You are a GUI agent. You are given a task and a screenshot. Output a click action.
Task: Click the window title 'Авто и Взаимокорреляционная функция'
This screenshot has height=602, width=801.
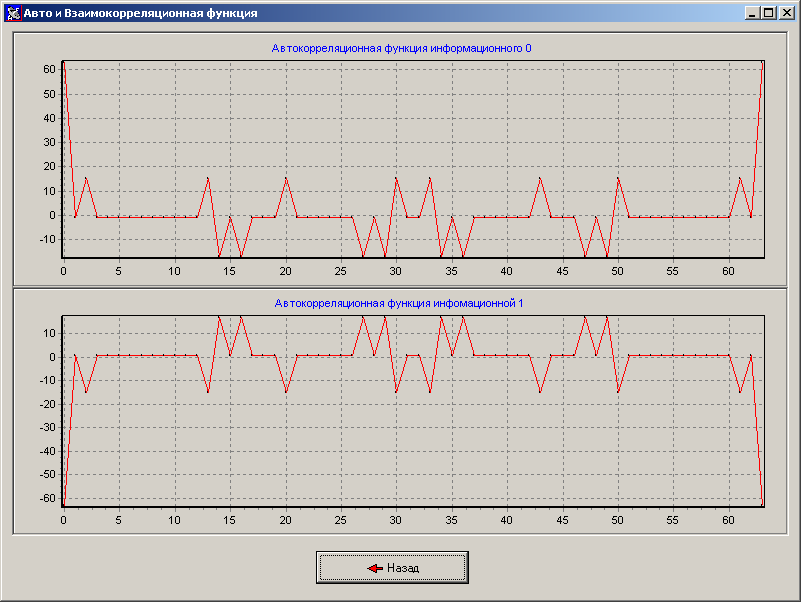point(140,13)
